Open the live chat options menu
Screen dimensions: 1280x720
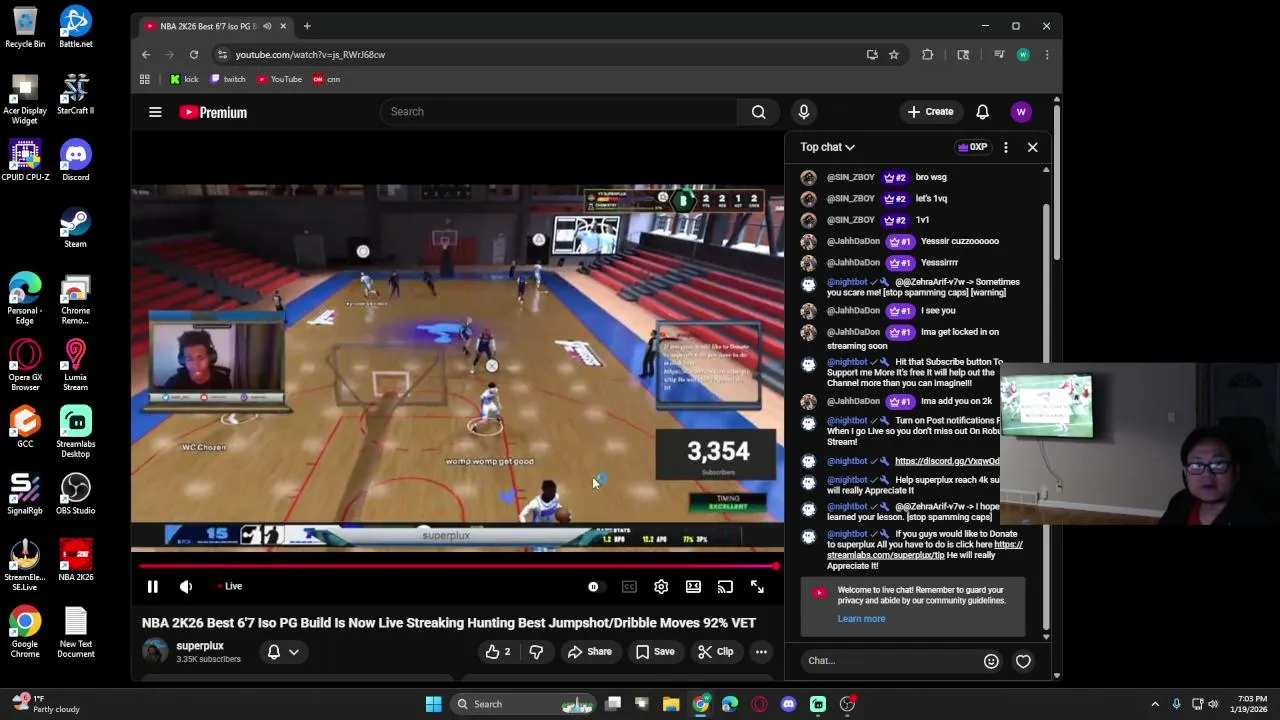point(1005,147)
